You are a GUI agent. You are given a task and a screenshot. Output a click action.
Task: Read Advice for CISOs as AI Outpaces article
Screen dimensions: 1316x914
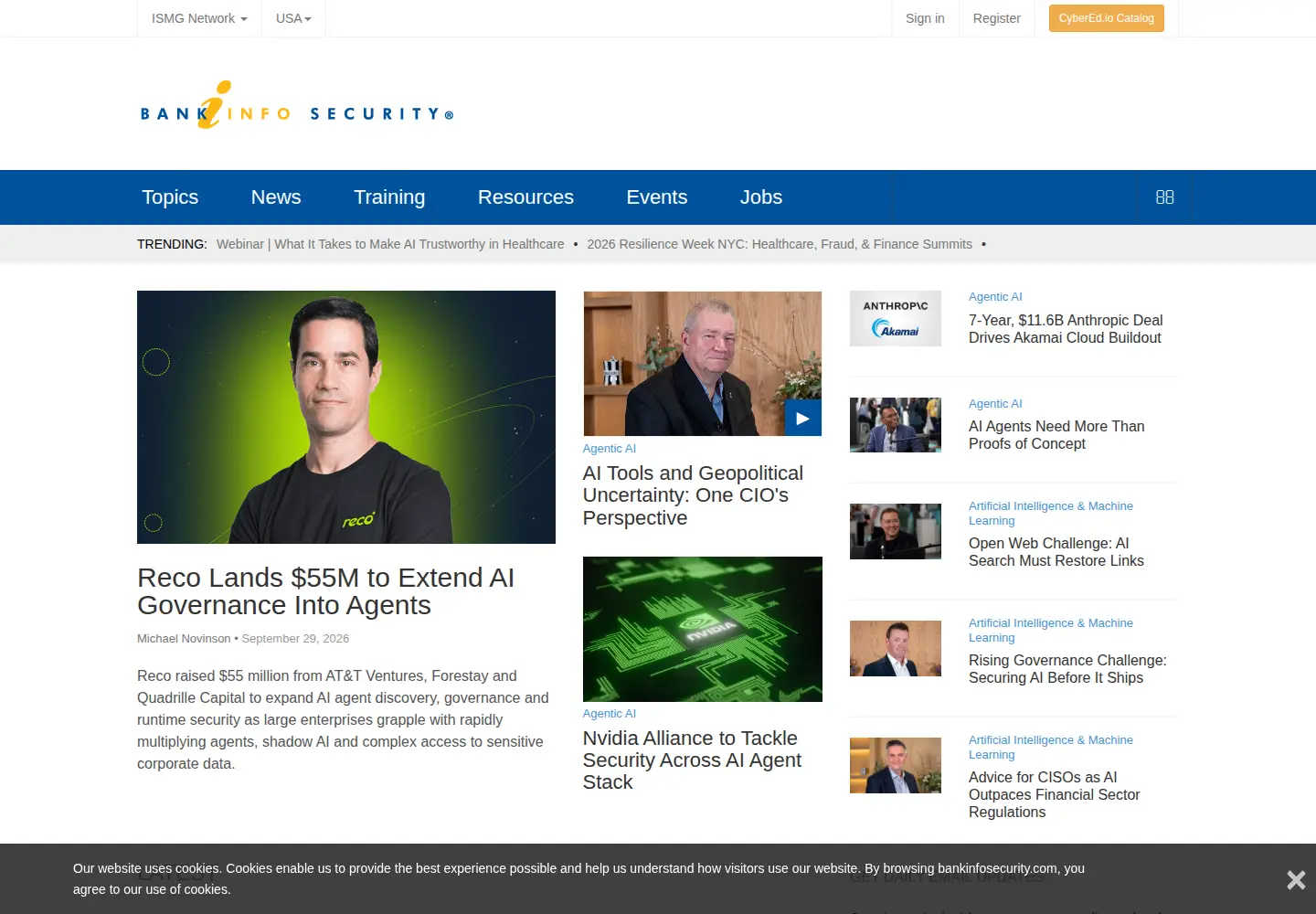tap(1054, 794)
